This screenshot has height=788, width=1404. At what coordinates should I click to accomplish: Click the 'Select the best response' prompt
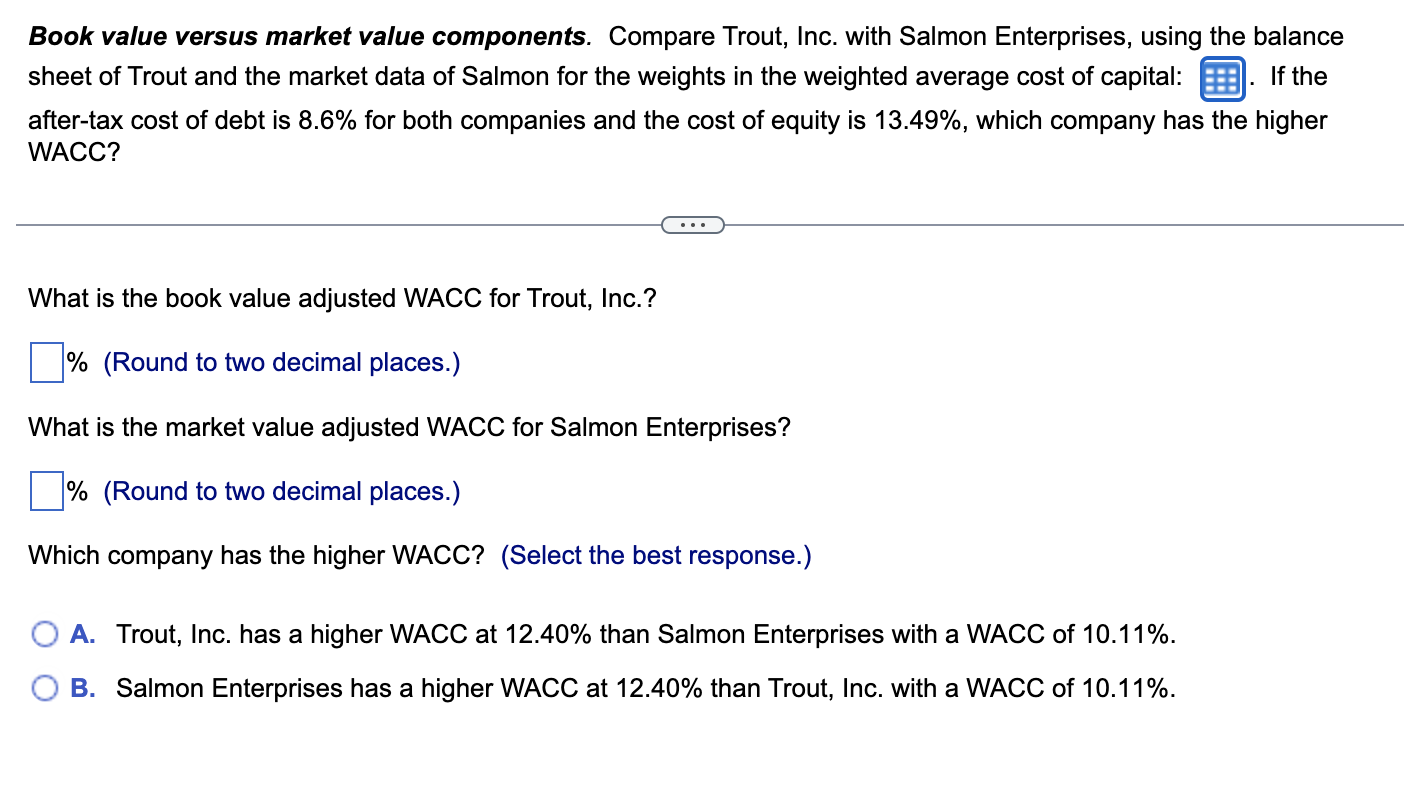click(656, 555)
